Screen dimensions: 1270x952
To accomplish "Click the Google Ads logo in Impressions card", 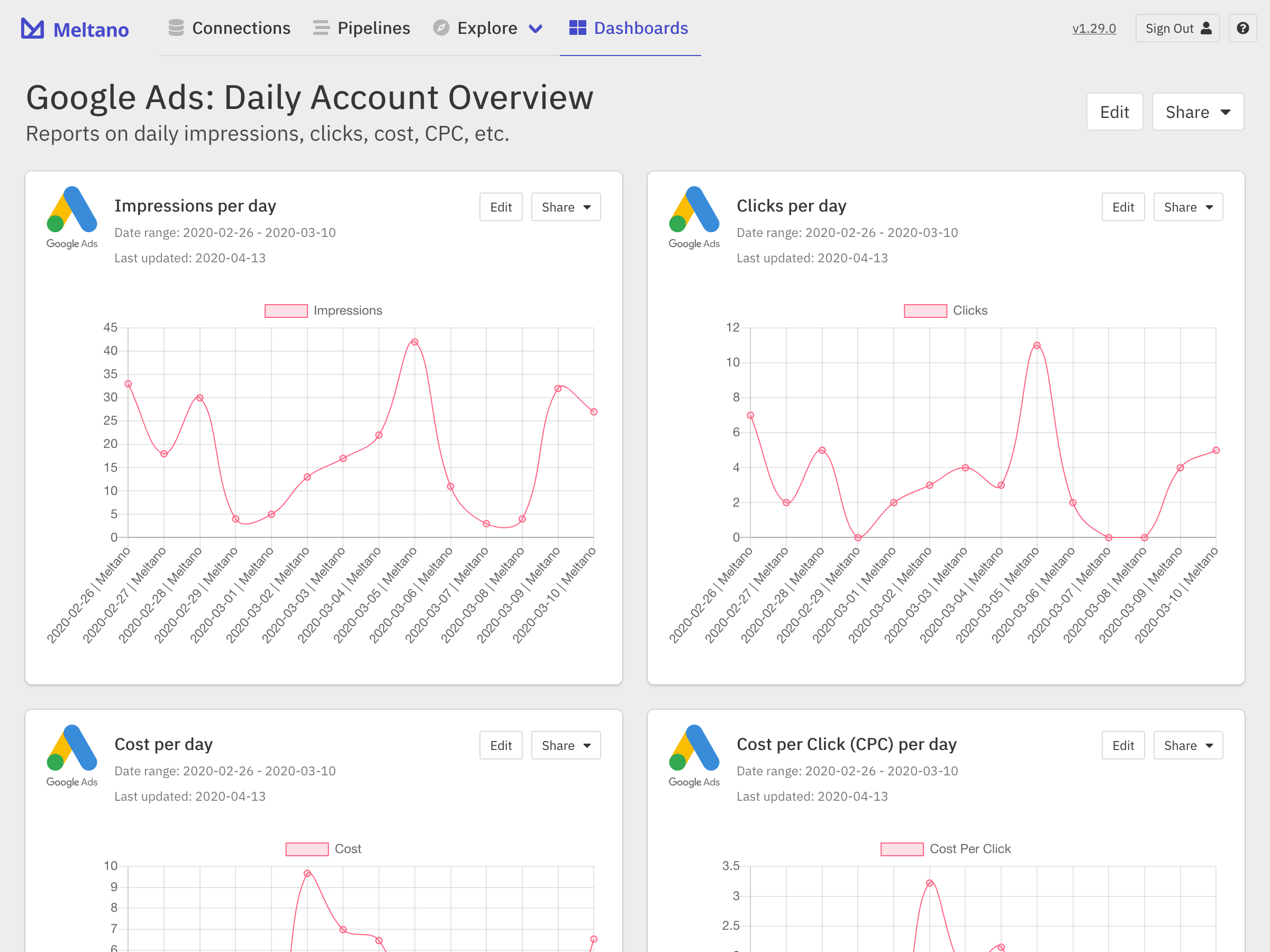I will 72,217.
